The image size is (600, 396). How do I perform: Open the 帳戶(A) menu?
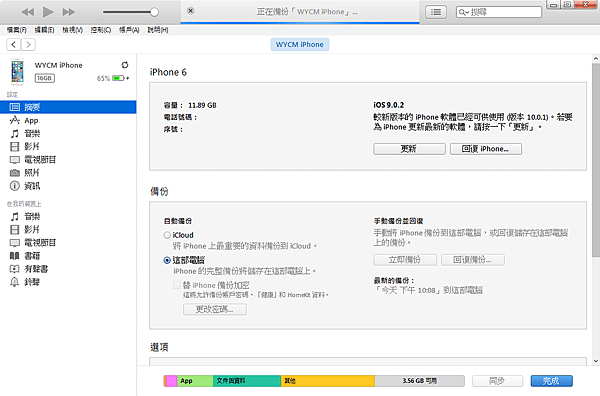tap(129, 30)
